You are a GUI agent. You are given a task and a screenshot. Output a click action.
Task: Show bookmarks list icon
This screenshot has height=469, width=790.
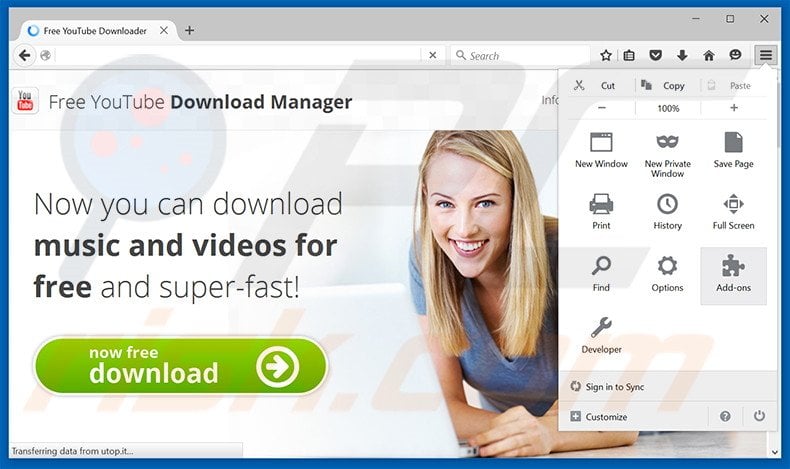click(629, 55)
